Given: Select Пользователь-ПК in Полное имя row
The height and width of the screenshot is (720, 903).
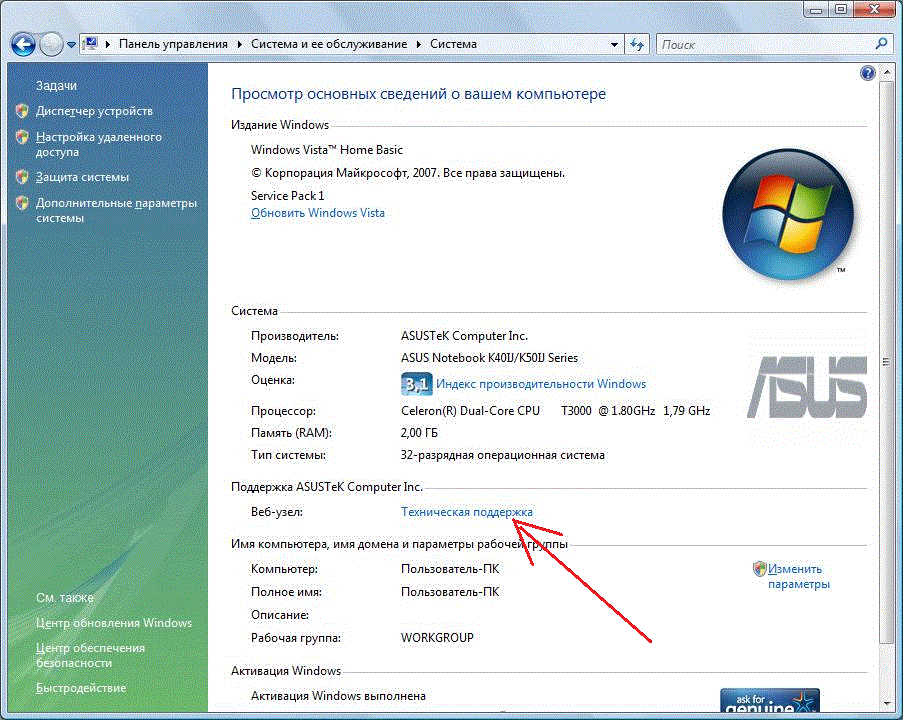Looking at the screenshot, I should (450, 592).
